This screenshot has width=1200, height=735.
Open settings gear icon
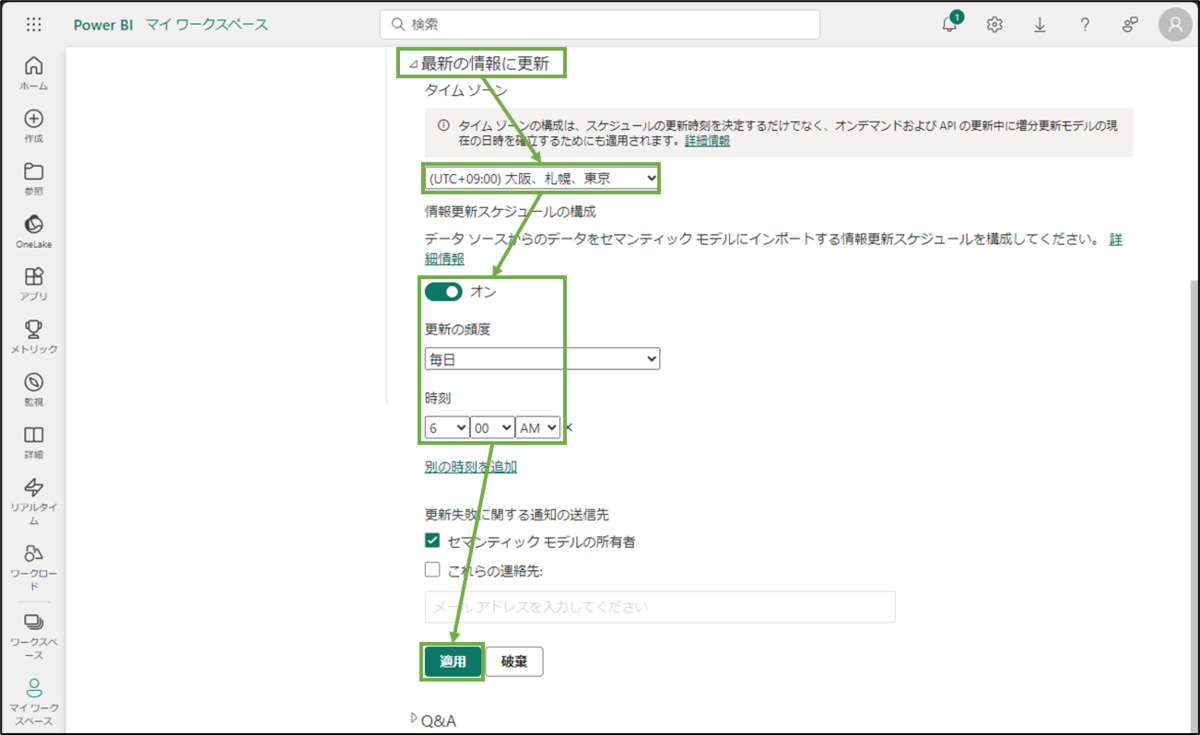click(994, 24)
